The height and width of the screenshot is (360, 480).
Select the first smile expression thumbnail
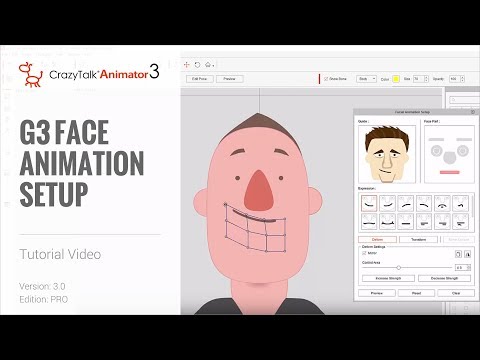tap(369, 203)
